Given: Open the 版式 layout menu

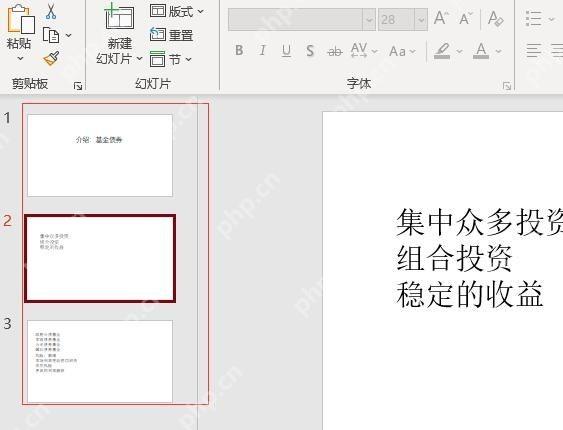Looking at the screenshot, I should (177, 11).
